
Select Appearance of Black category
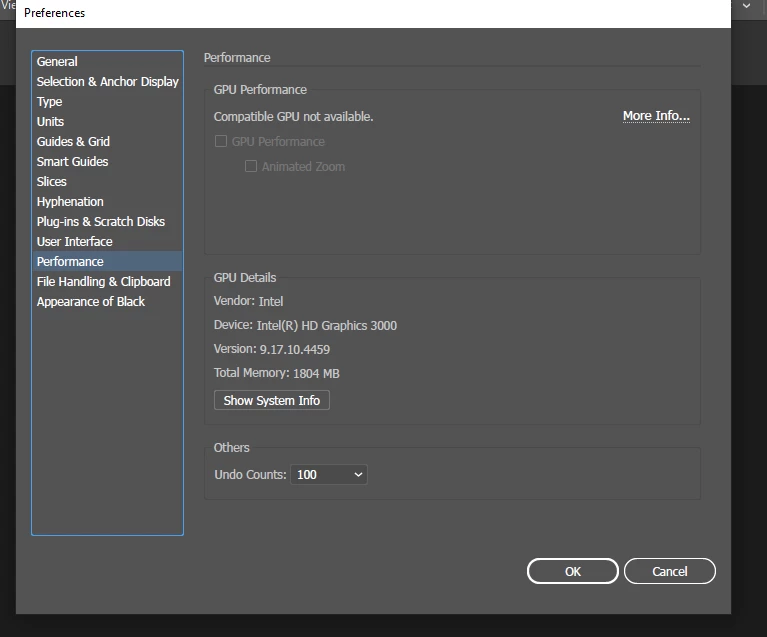click(x=107, y=301)
